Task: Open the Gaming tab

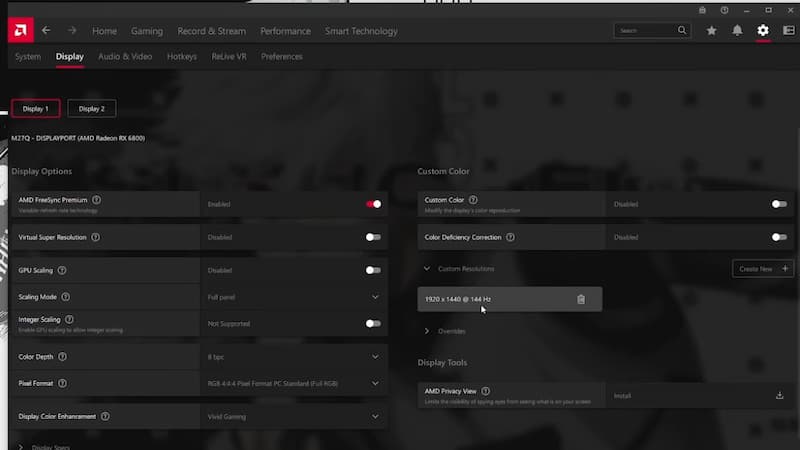Action: click(147, 31)
